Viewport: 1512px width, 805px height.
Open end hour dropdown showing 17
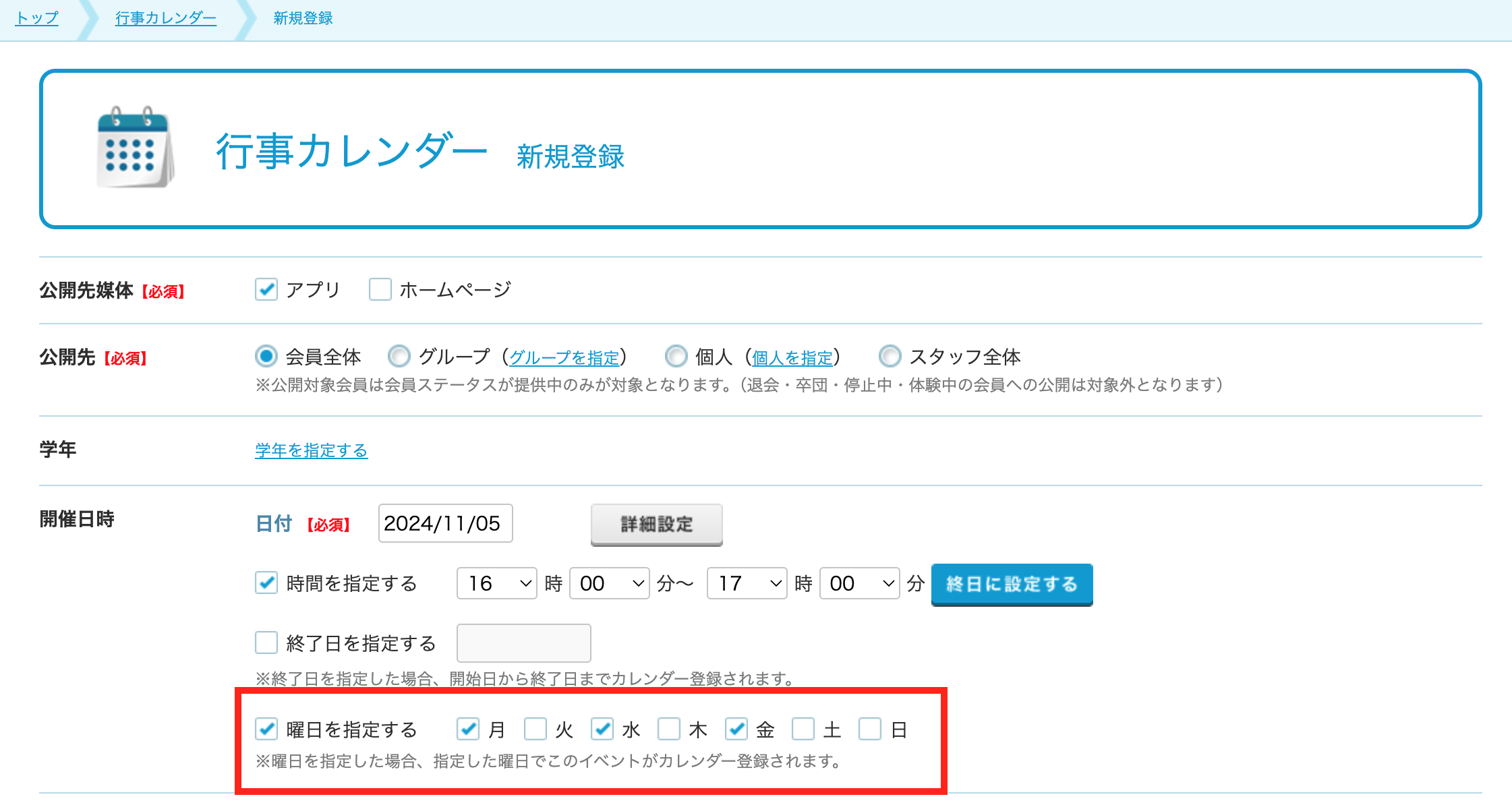click(747, 583)
